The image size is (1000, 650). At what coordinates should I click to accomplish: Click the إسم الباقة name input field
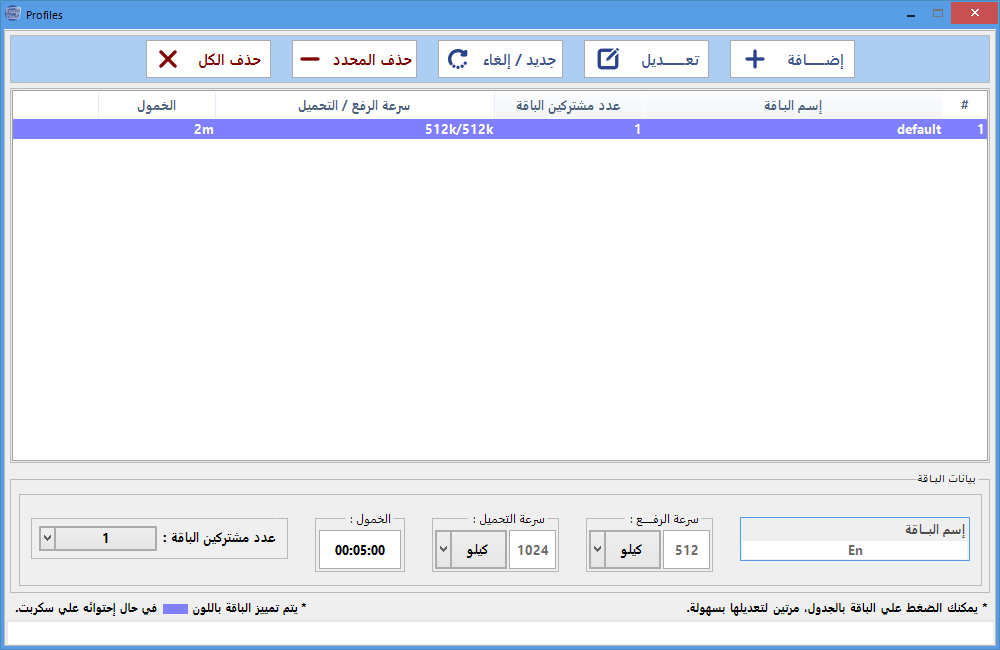(x=854, y=550)
